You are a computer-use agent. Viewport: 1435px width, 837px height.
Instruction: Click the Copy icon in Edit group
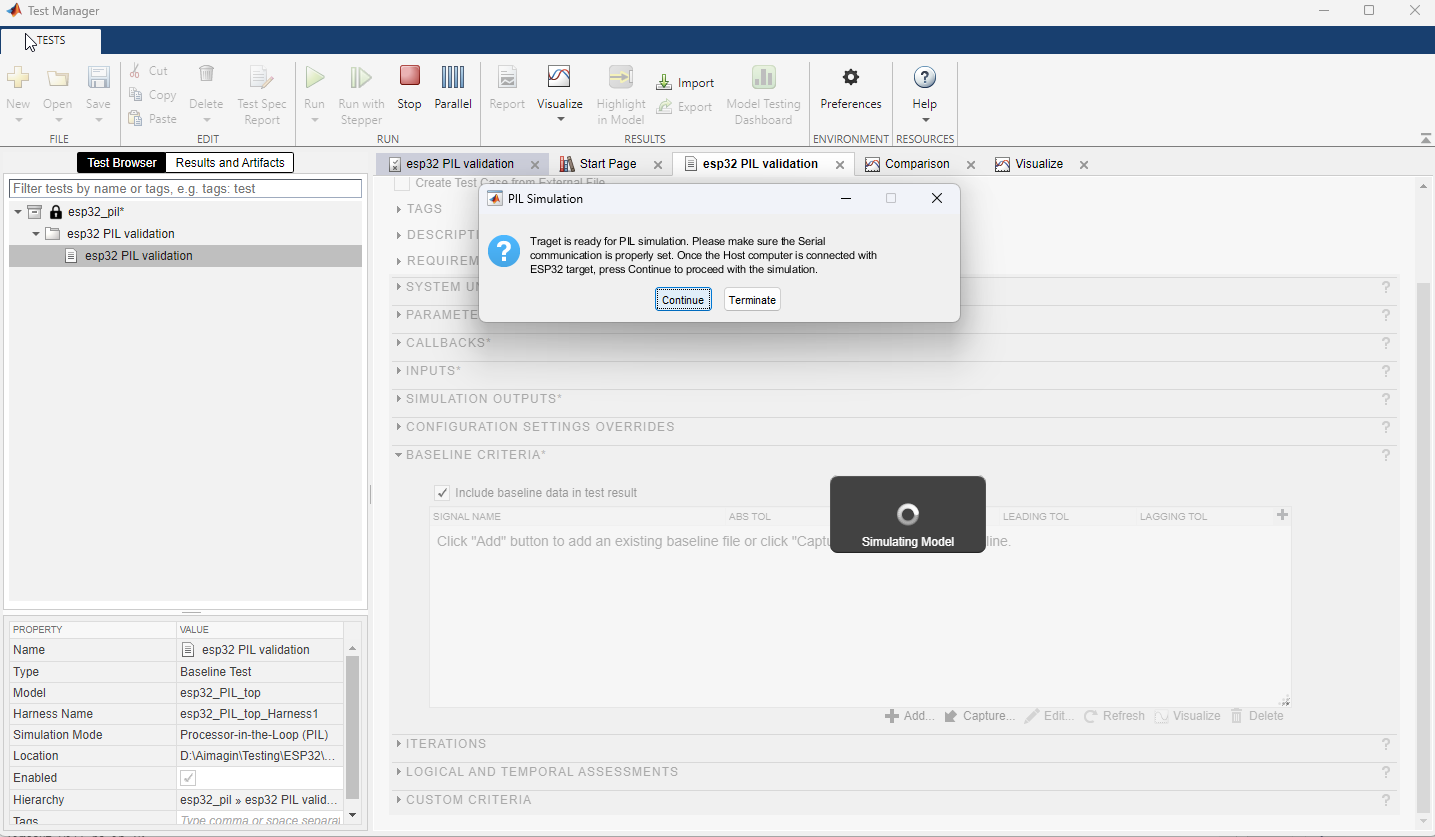(136, 95)
